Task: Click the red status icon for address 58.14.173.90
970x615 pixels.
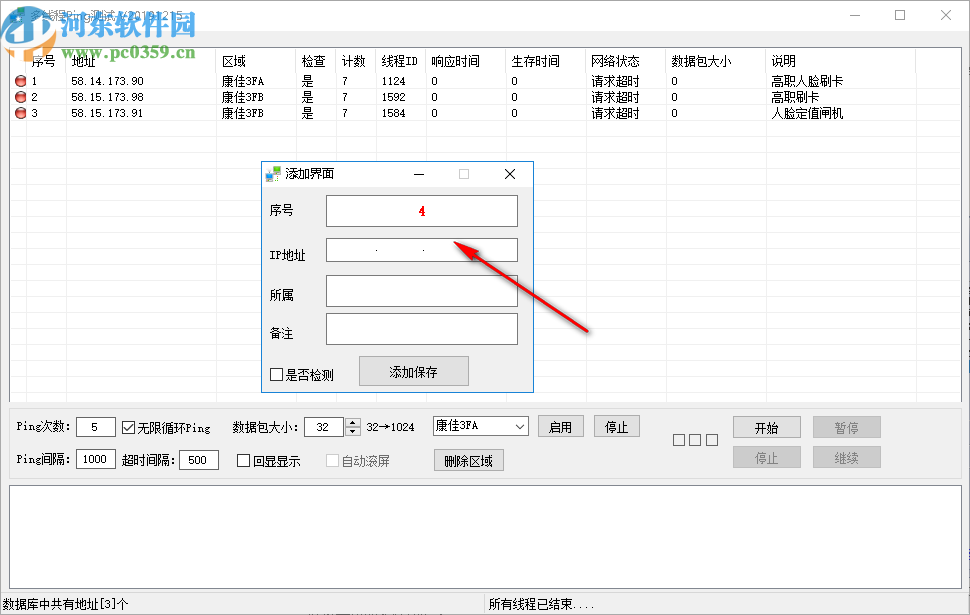Action: [x=22, y=80]
